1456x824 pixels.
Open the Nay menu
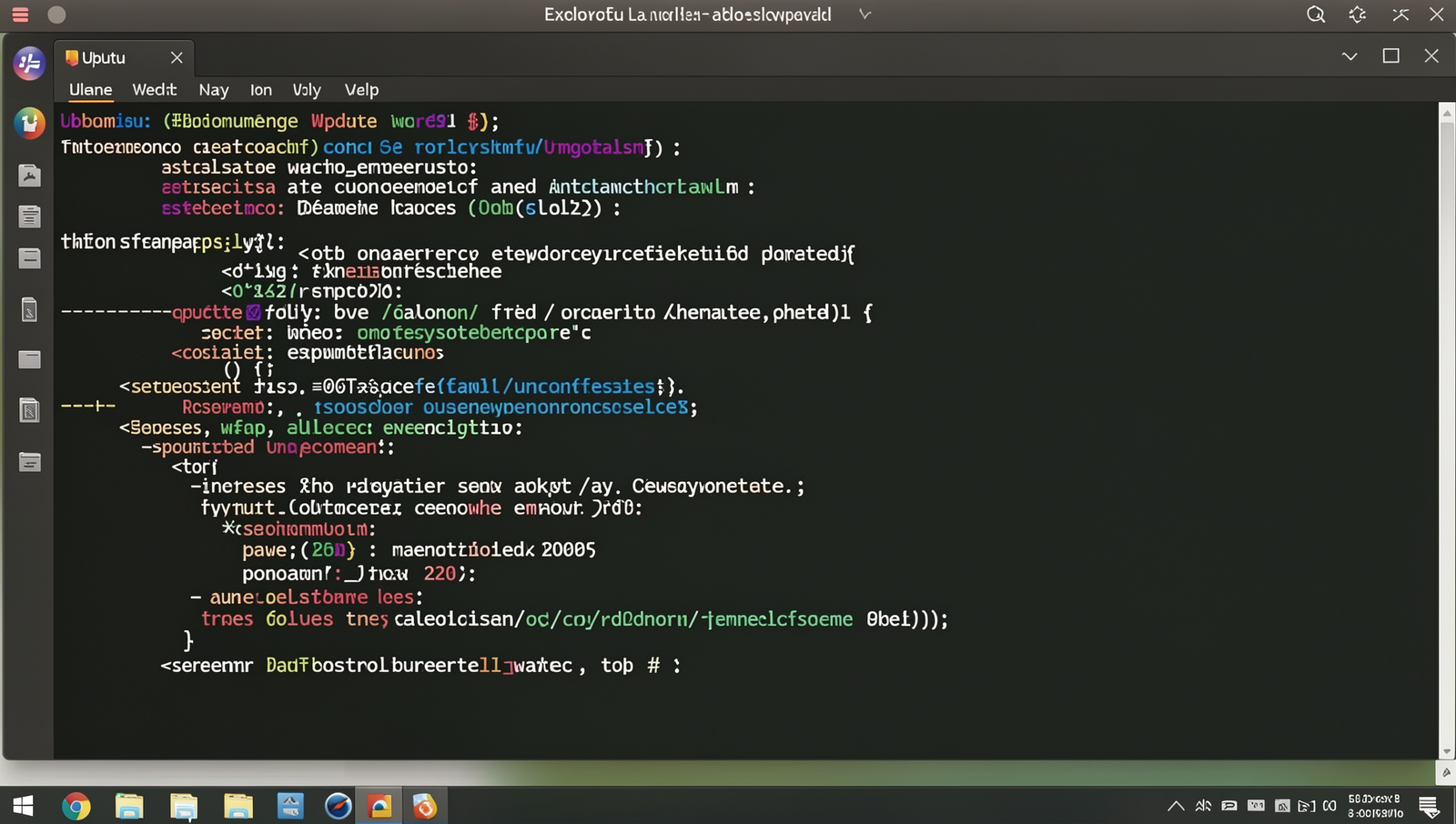click(x=213, y=89)
